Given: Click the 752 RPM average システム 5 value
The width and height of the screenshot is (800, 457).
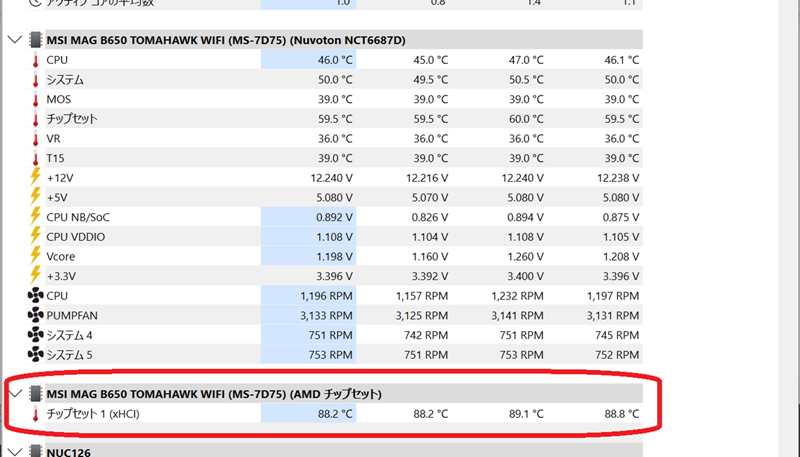Looking at the screenshot, I should (x=617, y=355).
